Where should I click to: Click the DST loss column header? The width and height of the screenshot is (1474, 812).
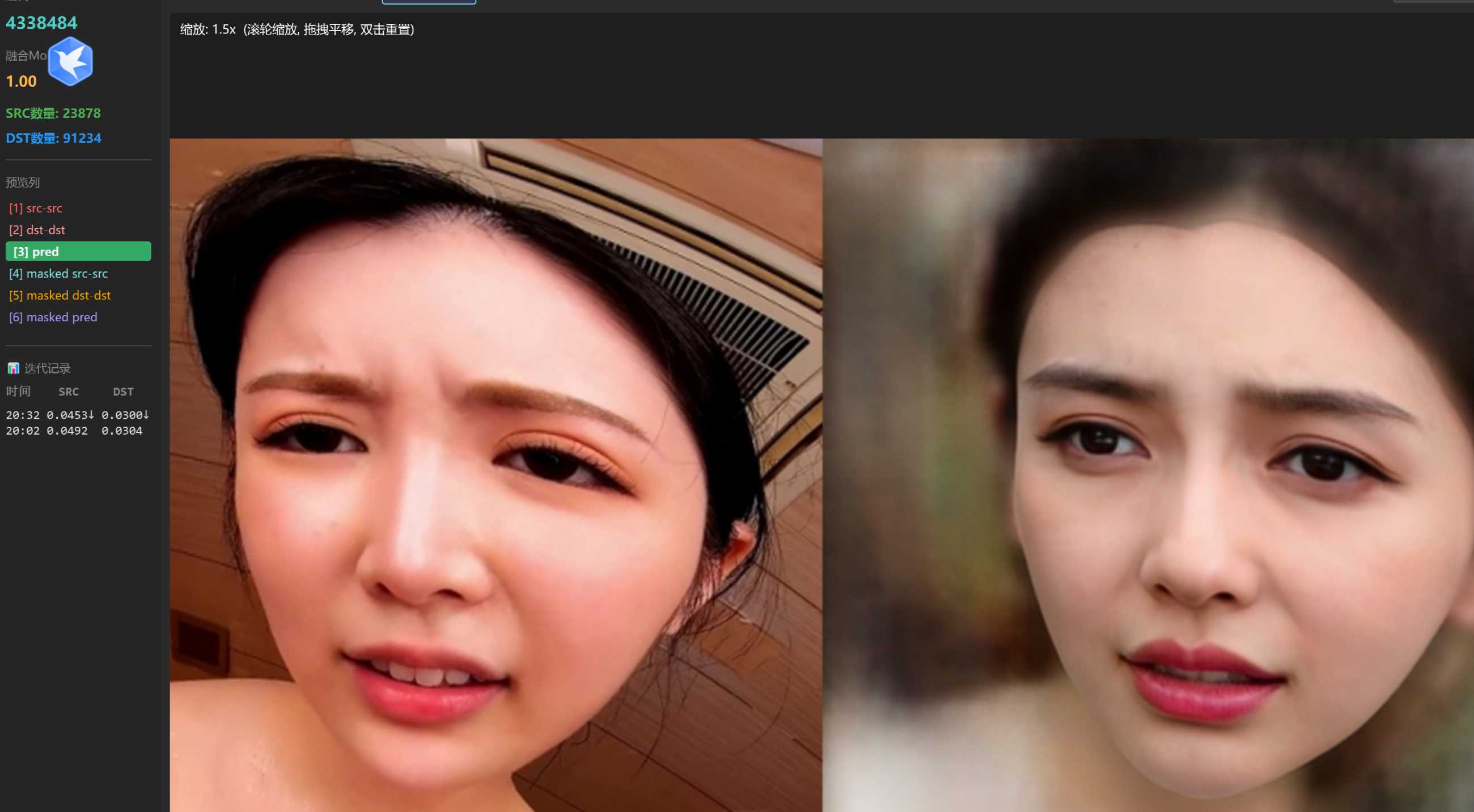point(123,392)
